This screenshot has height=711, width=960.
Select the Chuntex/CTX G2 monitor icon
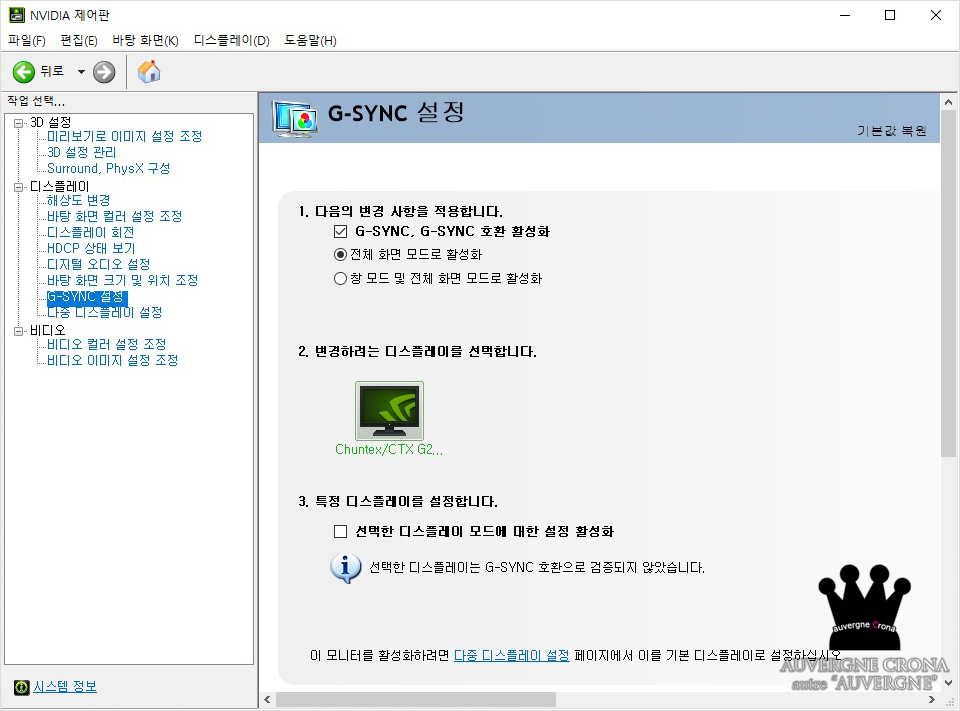[389, 410]
